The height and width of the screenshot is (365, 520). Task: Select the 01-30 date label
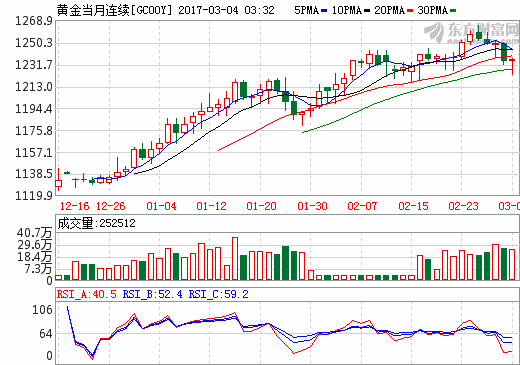(312, 206)
